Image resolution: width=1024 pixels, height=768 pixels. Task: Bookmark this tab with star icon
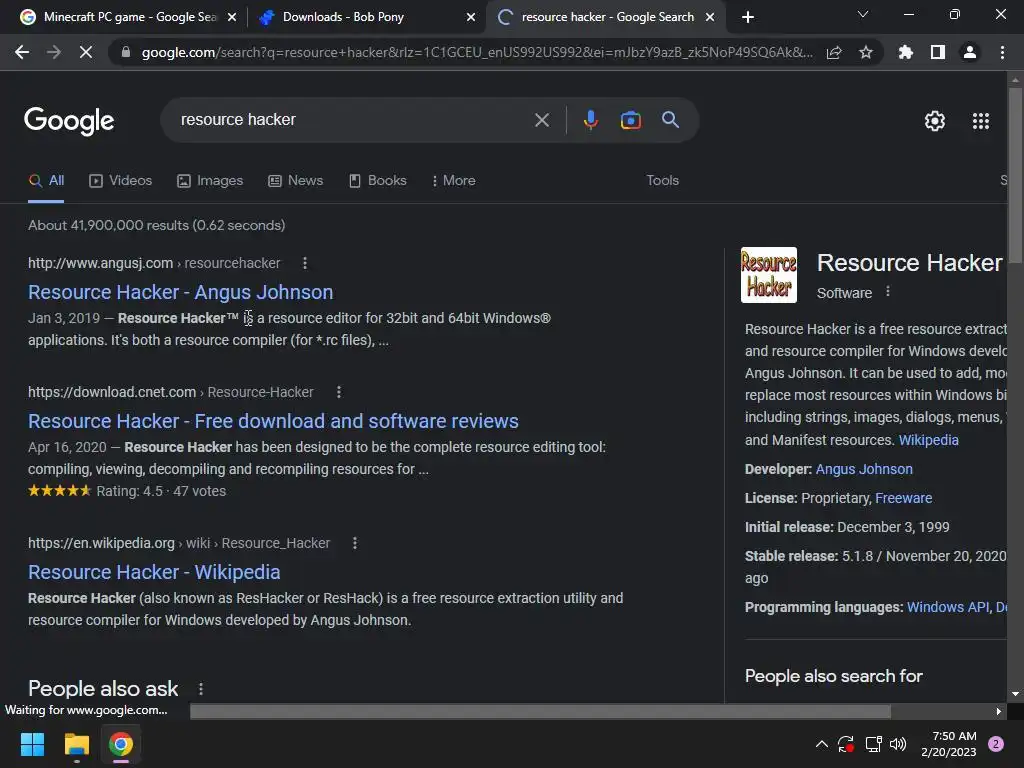(866, 52)
